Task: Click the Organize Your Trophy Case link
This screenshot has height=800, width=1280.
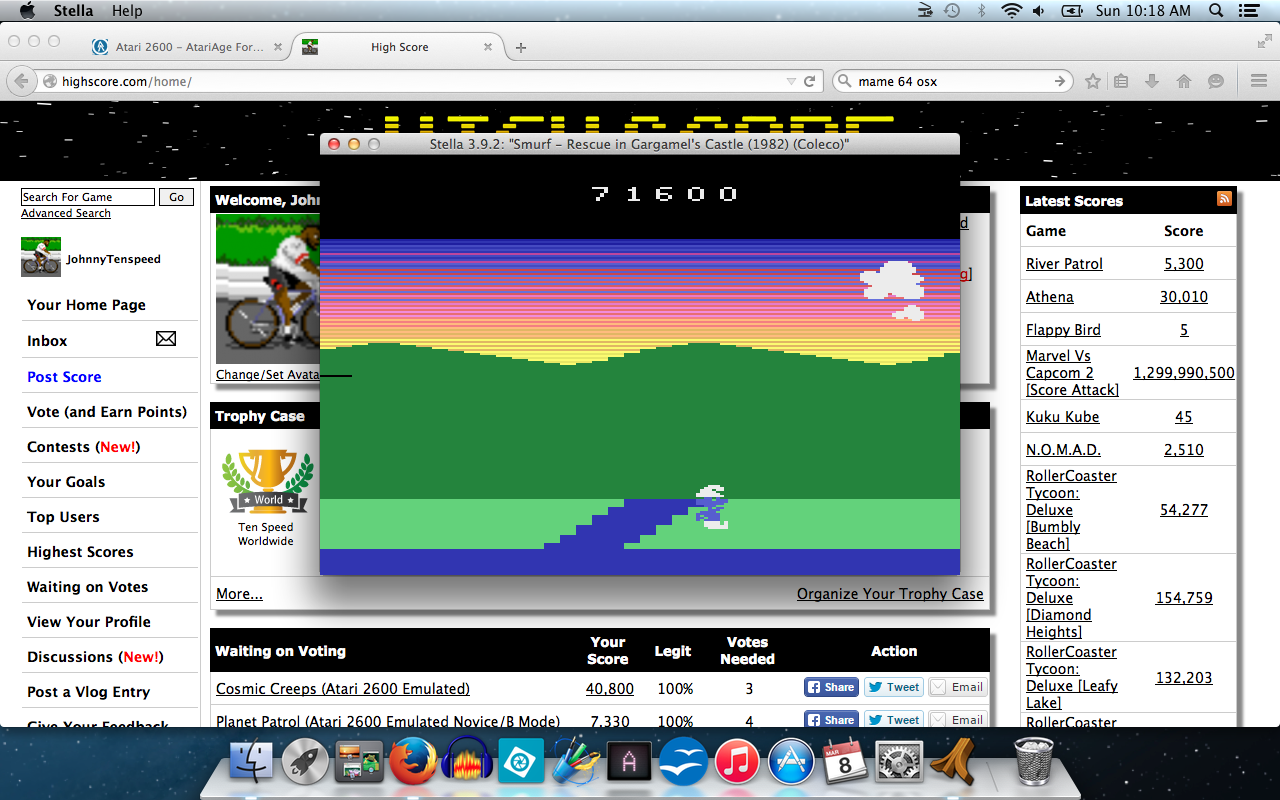Action: [890, 593]
